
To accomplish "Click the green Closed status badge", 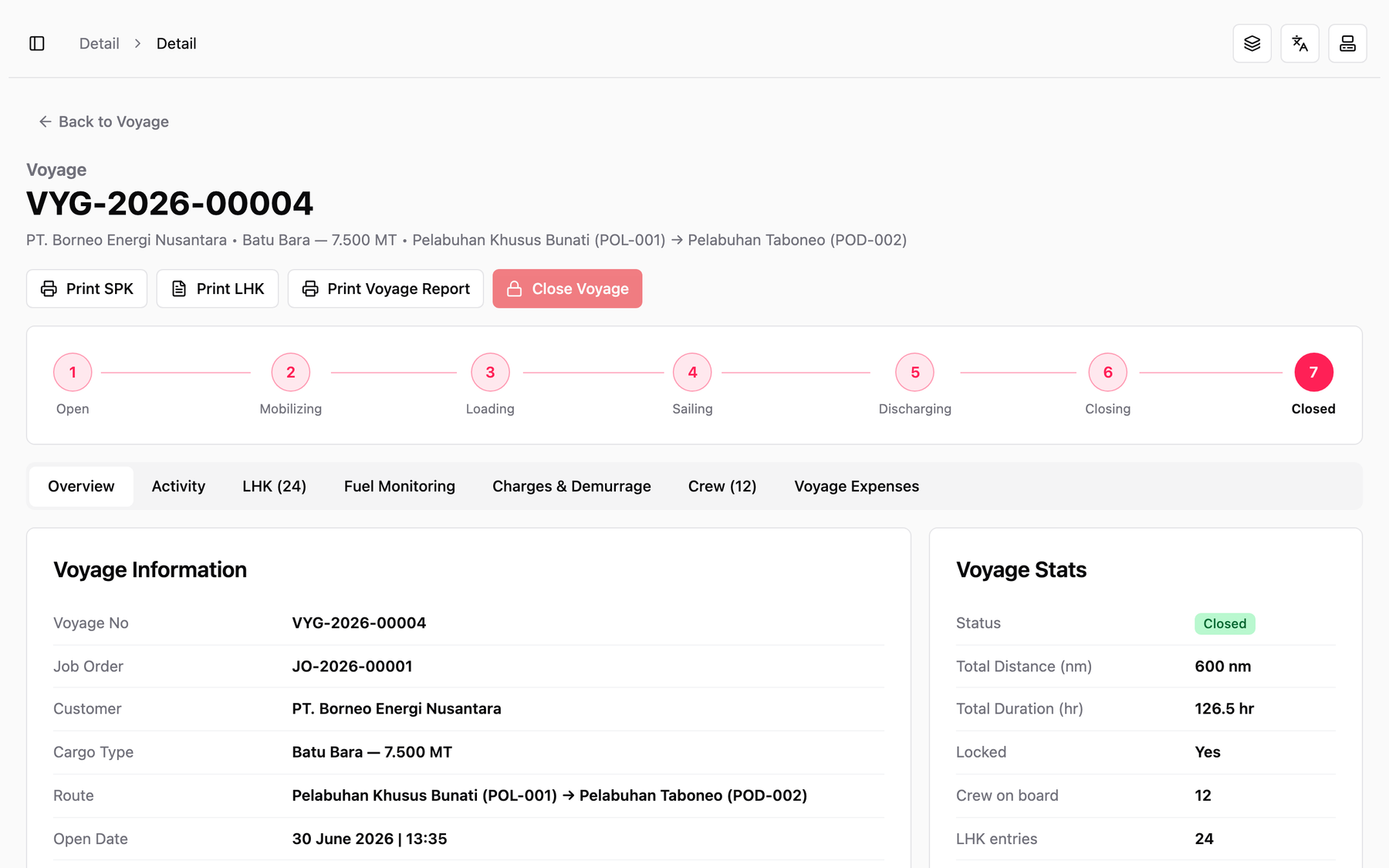I will (x=1225, y=623).
